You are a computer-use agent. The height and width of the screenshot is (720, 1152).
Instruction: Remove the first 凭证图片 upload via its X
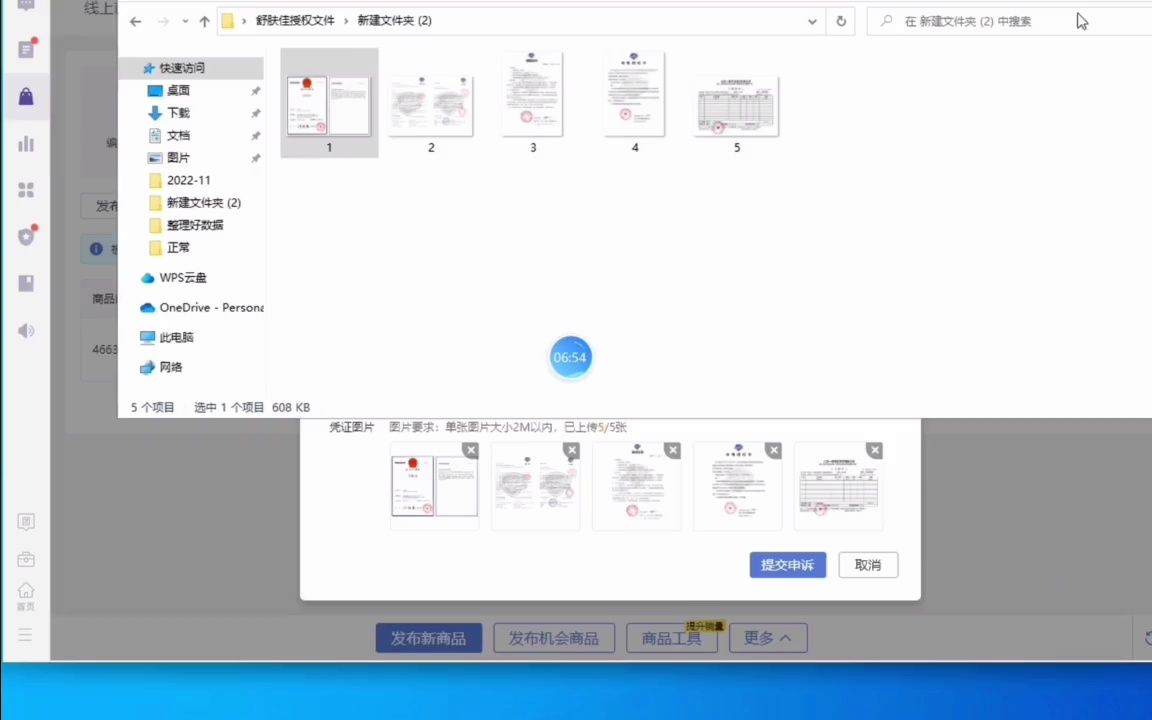(471, 450)
